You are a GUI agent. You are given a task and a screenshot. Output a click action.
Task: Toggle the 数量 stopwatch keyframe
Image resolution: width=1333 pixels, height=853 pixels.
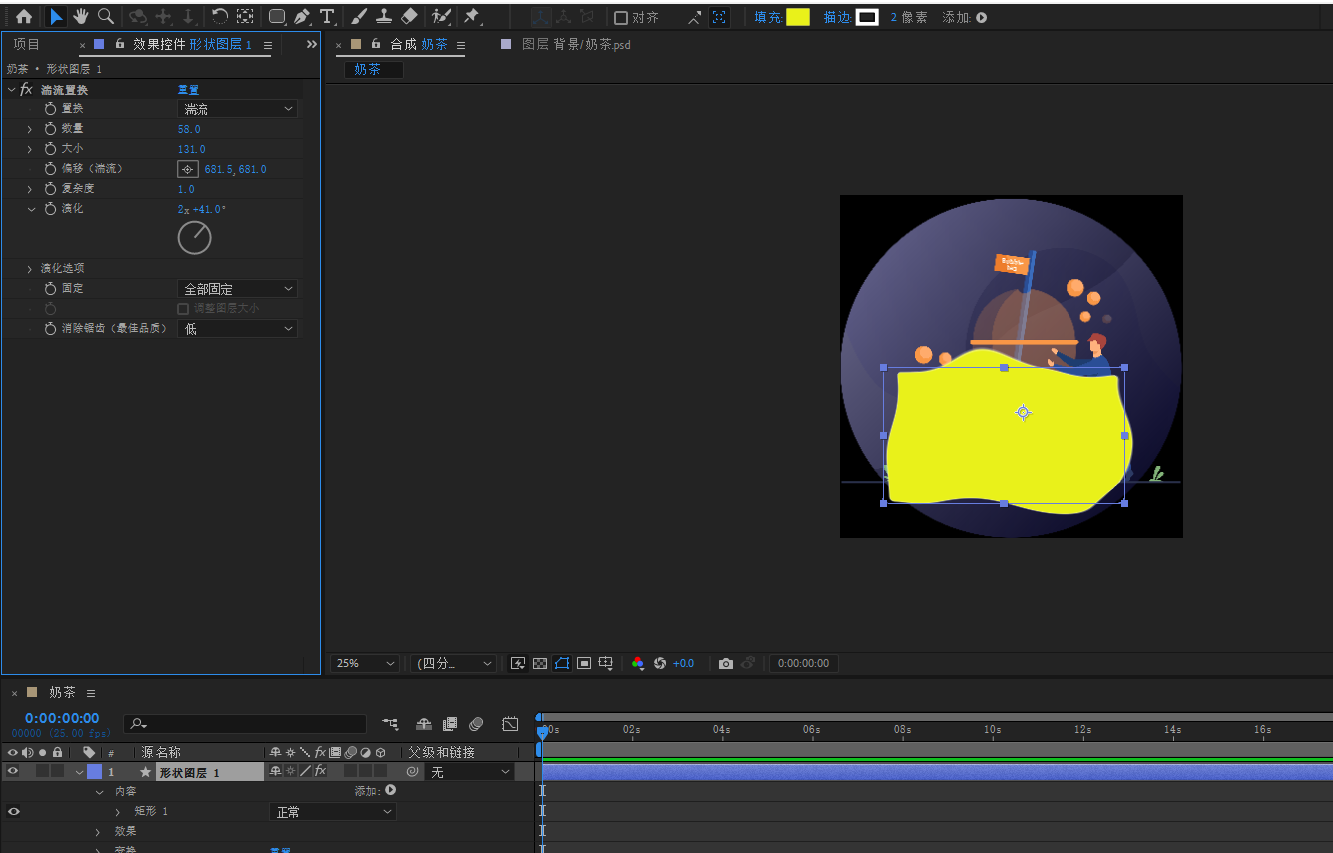pos(50,128)
